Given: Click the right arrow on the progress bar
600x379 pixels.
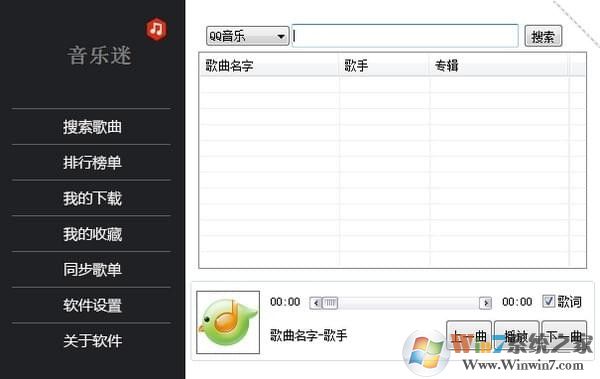Looking at the screenshot, I should [486, 303].
